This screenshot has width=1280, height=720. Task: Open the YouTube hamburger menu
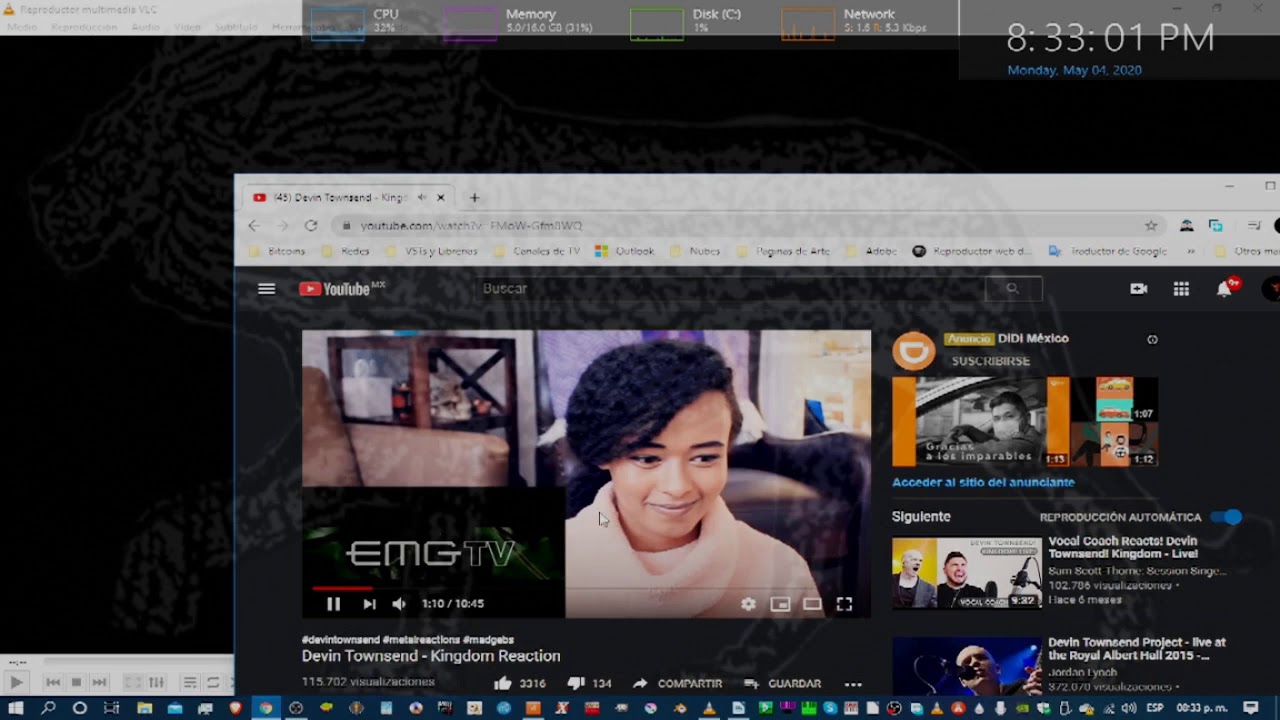[x=266, y=289]
